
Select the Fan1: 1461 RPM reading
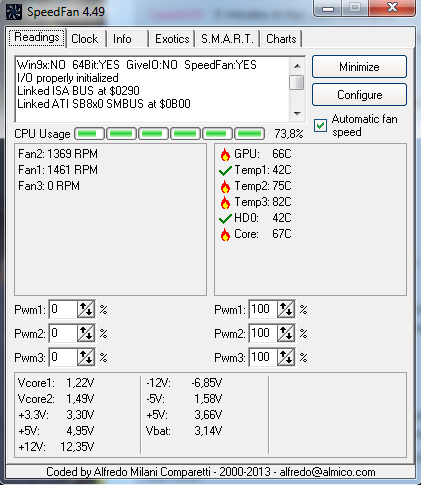tap(58, 170)
